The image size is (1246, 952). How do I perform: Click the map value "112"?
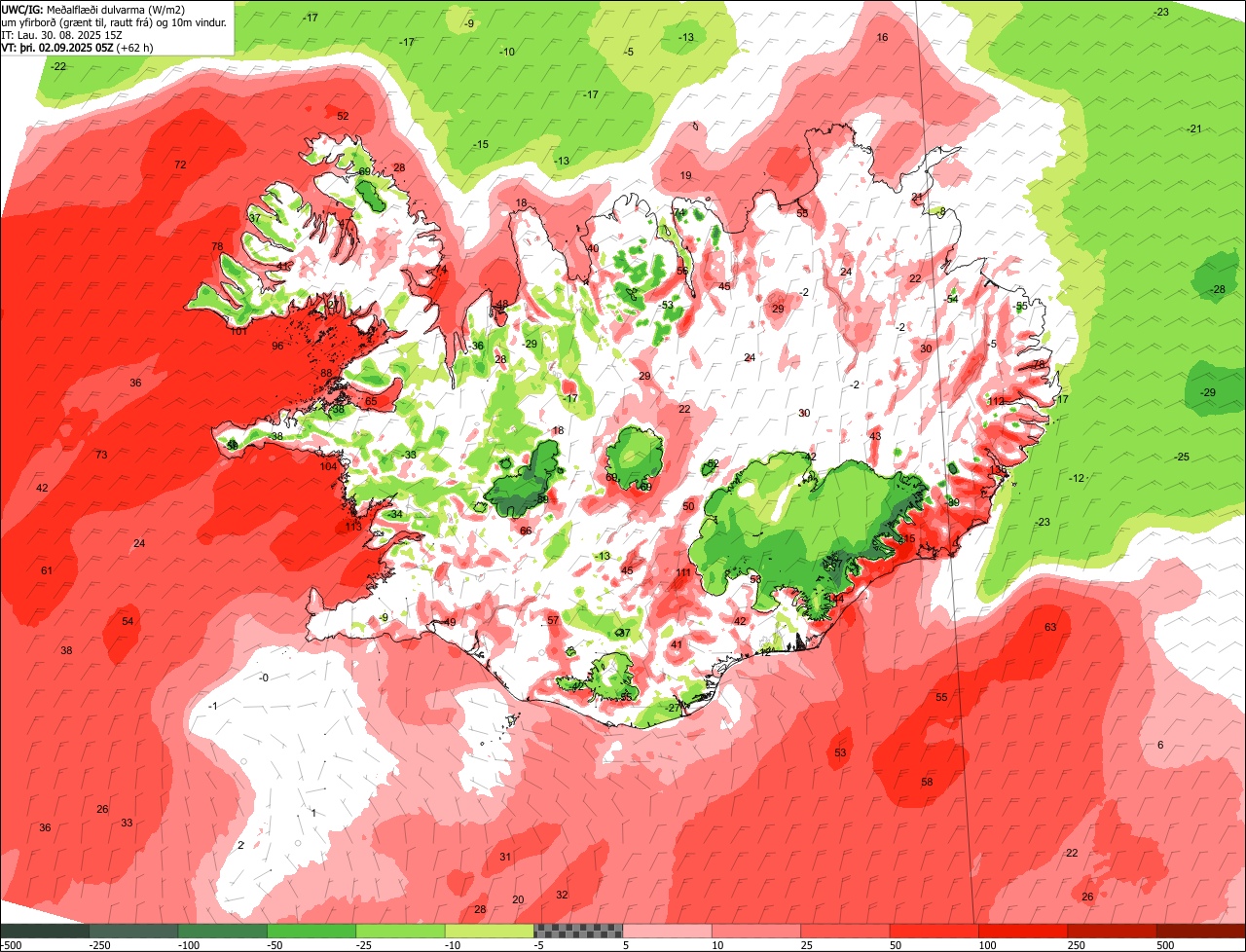coord(996,402)
